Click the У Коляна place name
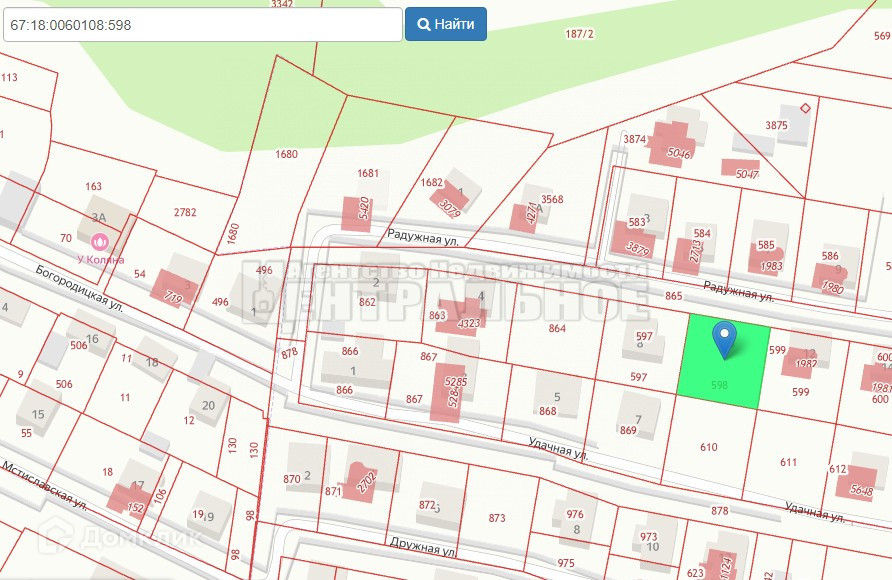Image resolution: width=892 pixels, height=580 pixels. [101, 260]
